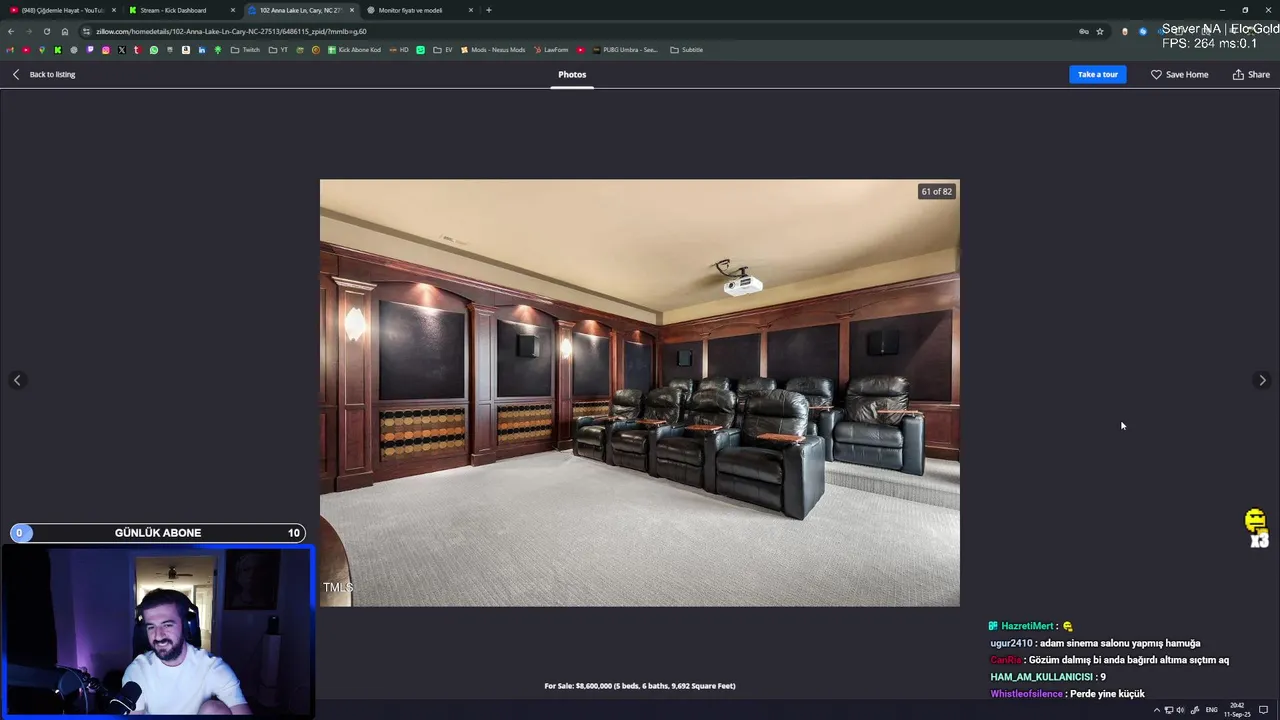
Task: Select the Photos tab
Action: (x=572, y=74)
